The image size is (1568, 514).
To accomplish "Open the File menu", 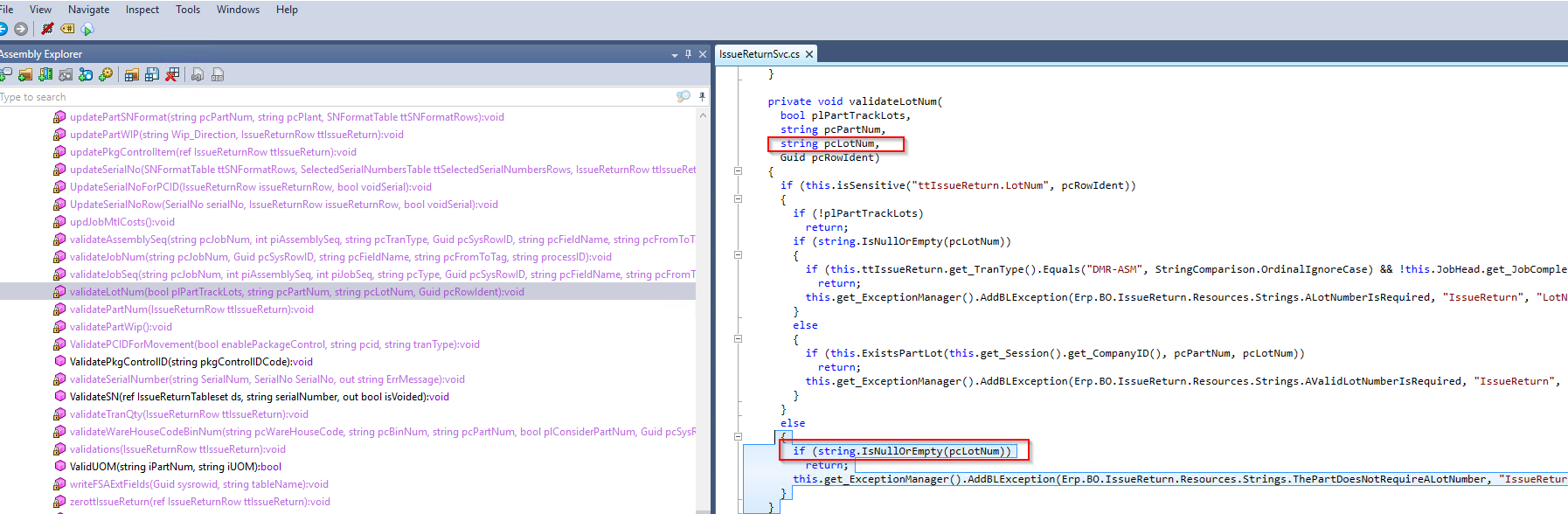I will click(x=6, y=10).
